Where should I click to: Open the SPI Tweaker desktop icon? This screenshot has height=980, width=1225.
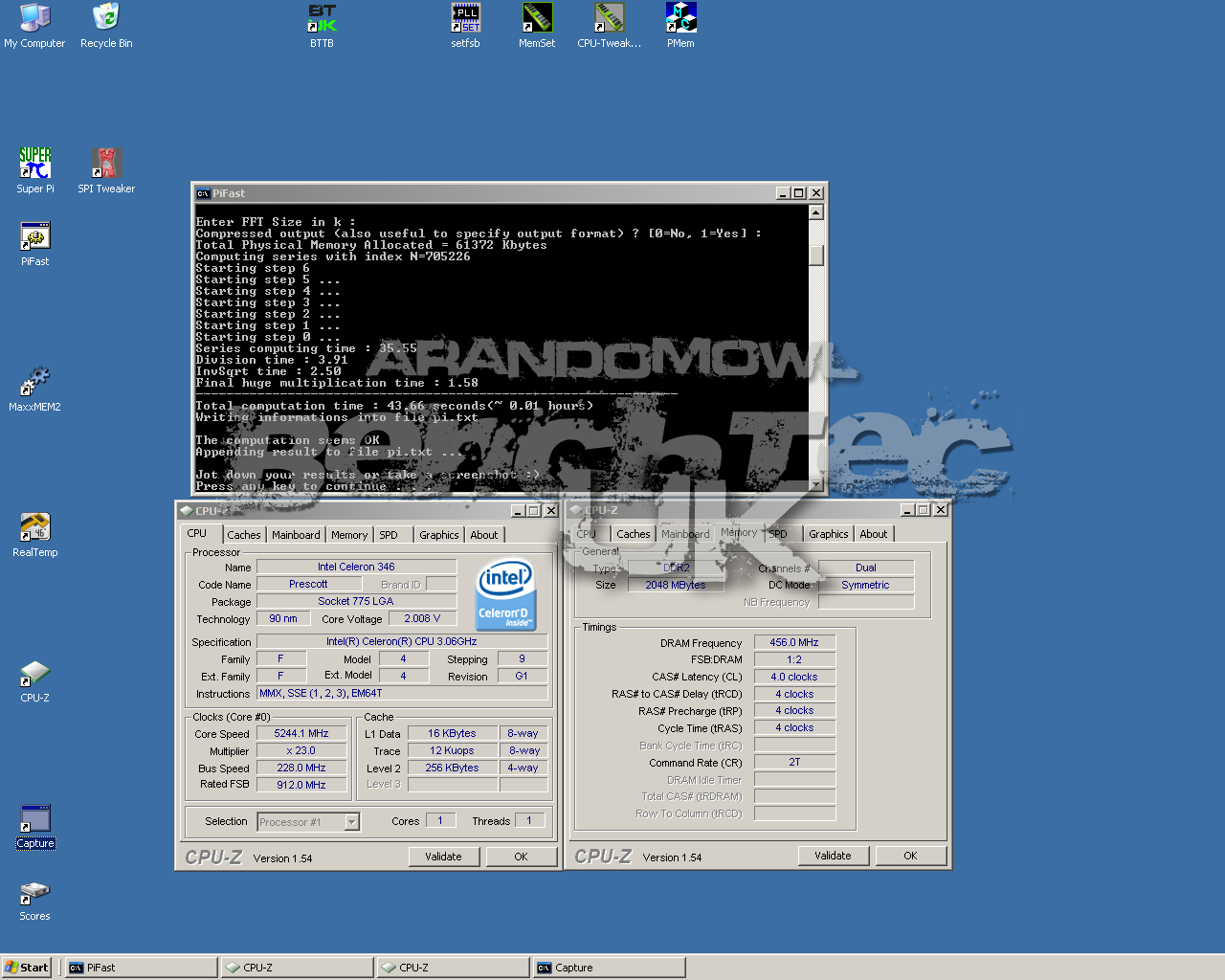(x=106, y=170)
